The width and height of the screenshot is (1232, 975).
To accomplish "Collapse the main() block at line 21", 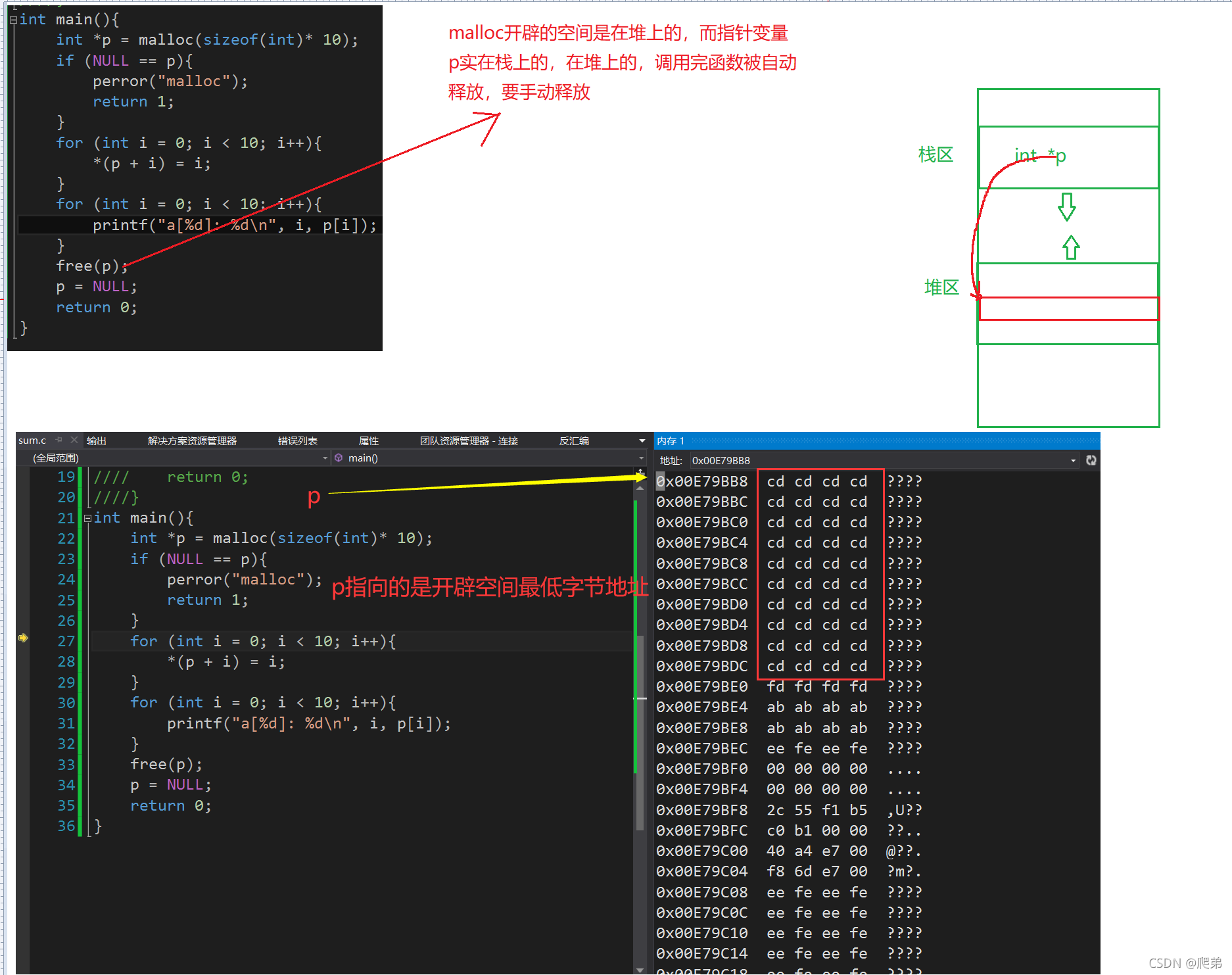I will point(87,518).
